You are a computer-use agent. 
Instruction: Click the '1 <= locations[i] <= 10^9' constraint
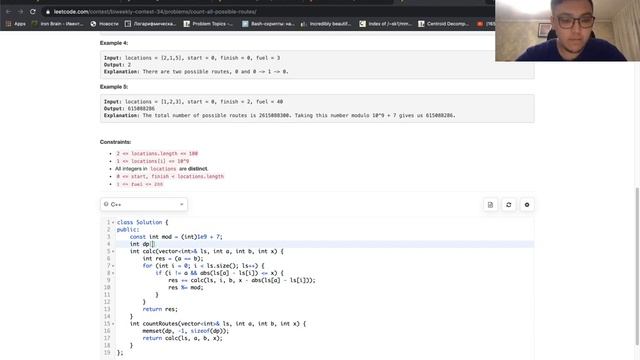tap(153, 161)
